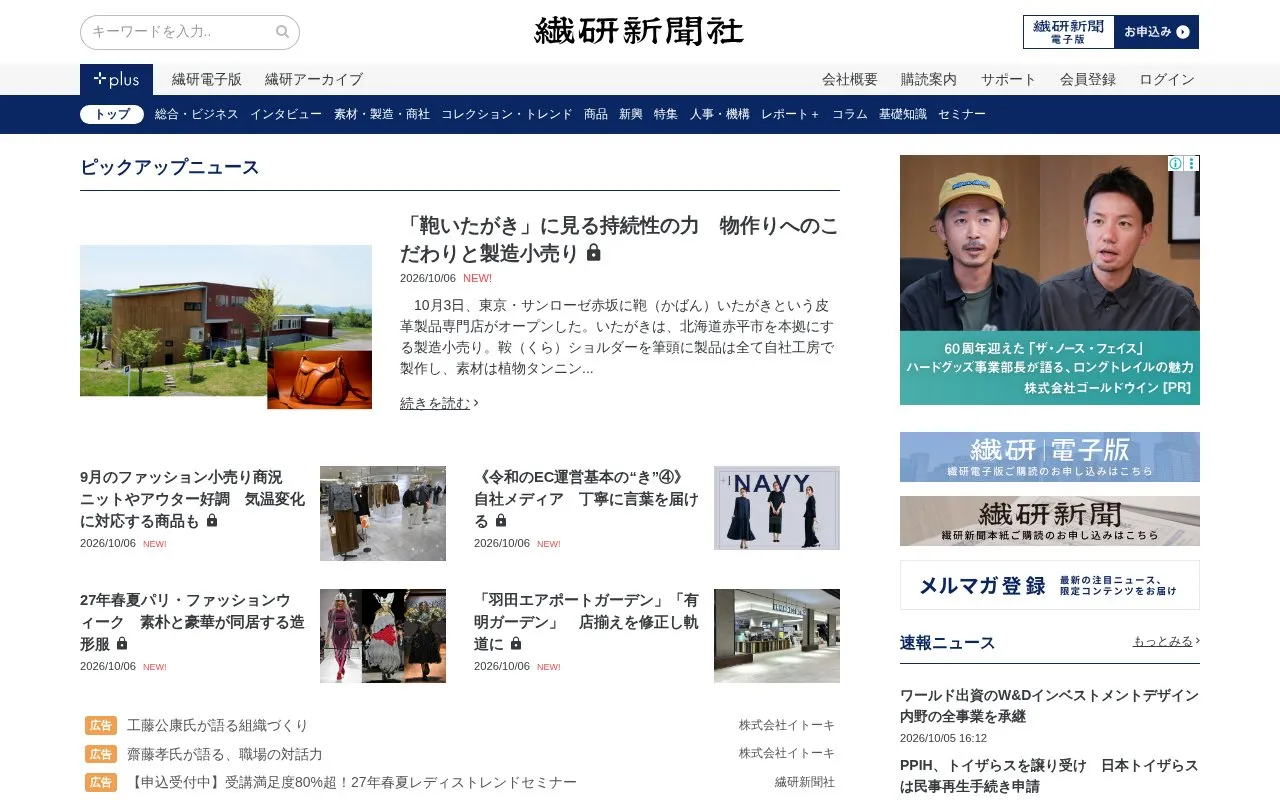Viewport: 1280px width, 800px height.
Task: Click 広告 badge beside 齋藤孝氏 item
Action: click(x=101, y=754)
